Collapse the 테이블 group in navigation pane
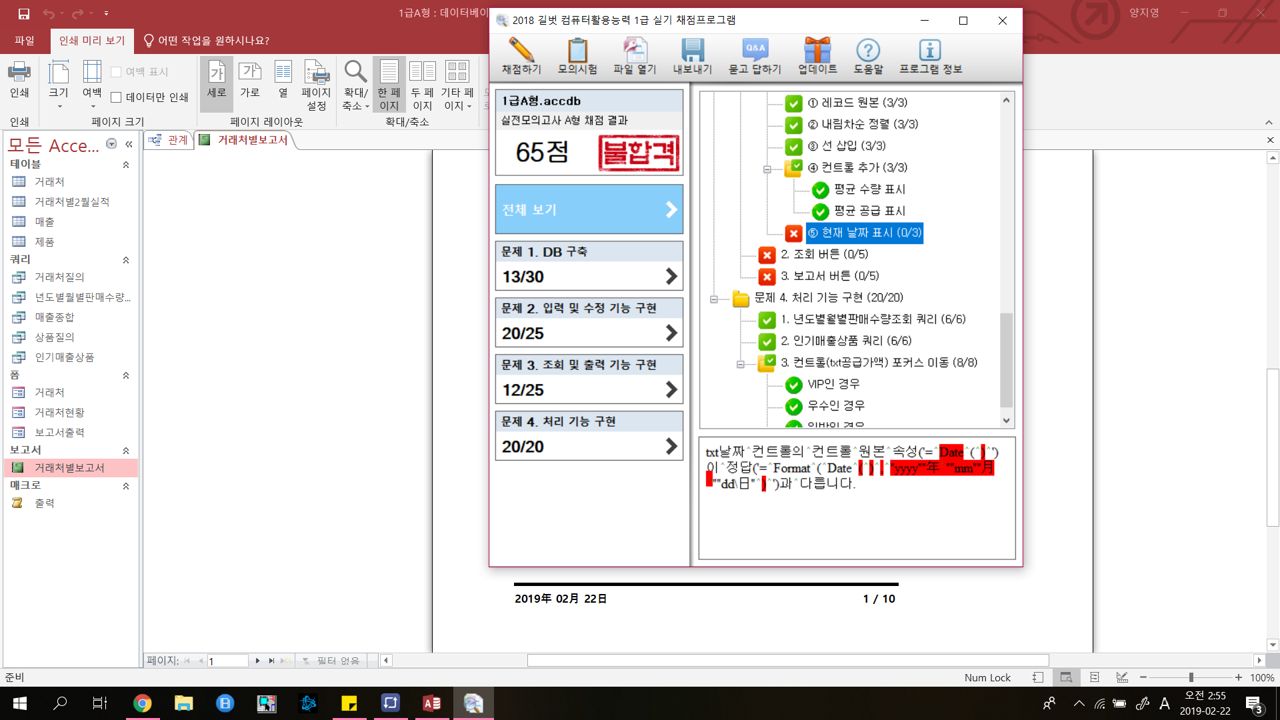Image resolution: width=1280 pixels, height=720 pixels. (126, 164)
